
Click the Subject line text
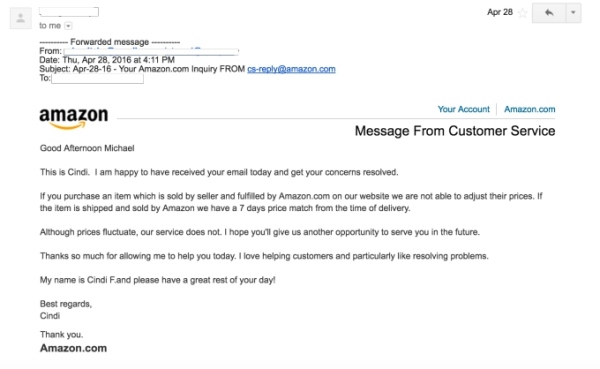[188, 69]
